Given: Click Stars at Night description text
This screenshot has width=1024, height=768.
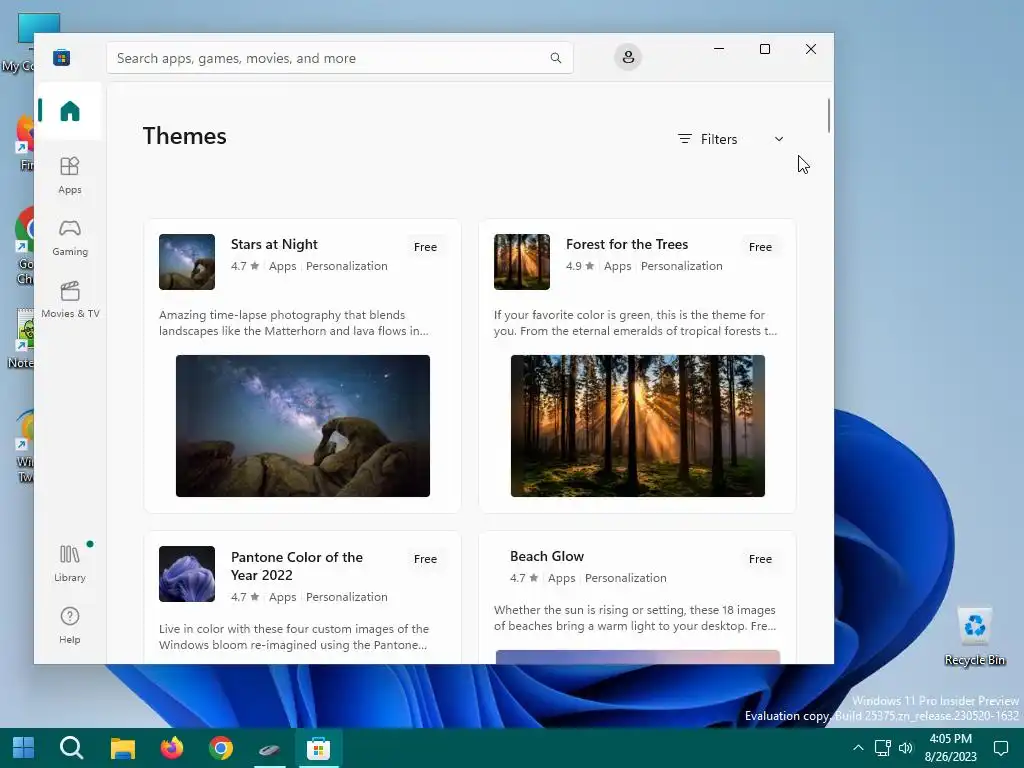Looking at the screenshot, I should (294, 323).
